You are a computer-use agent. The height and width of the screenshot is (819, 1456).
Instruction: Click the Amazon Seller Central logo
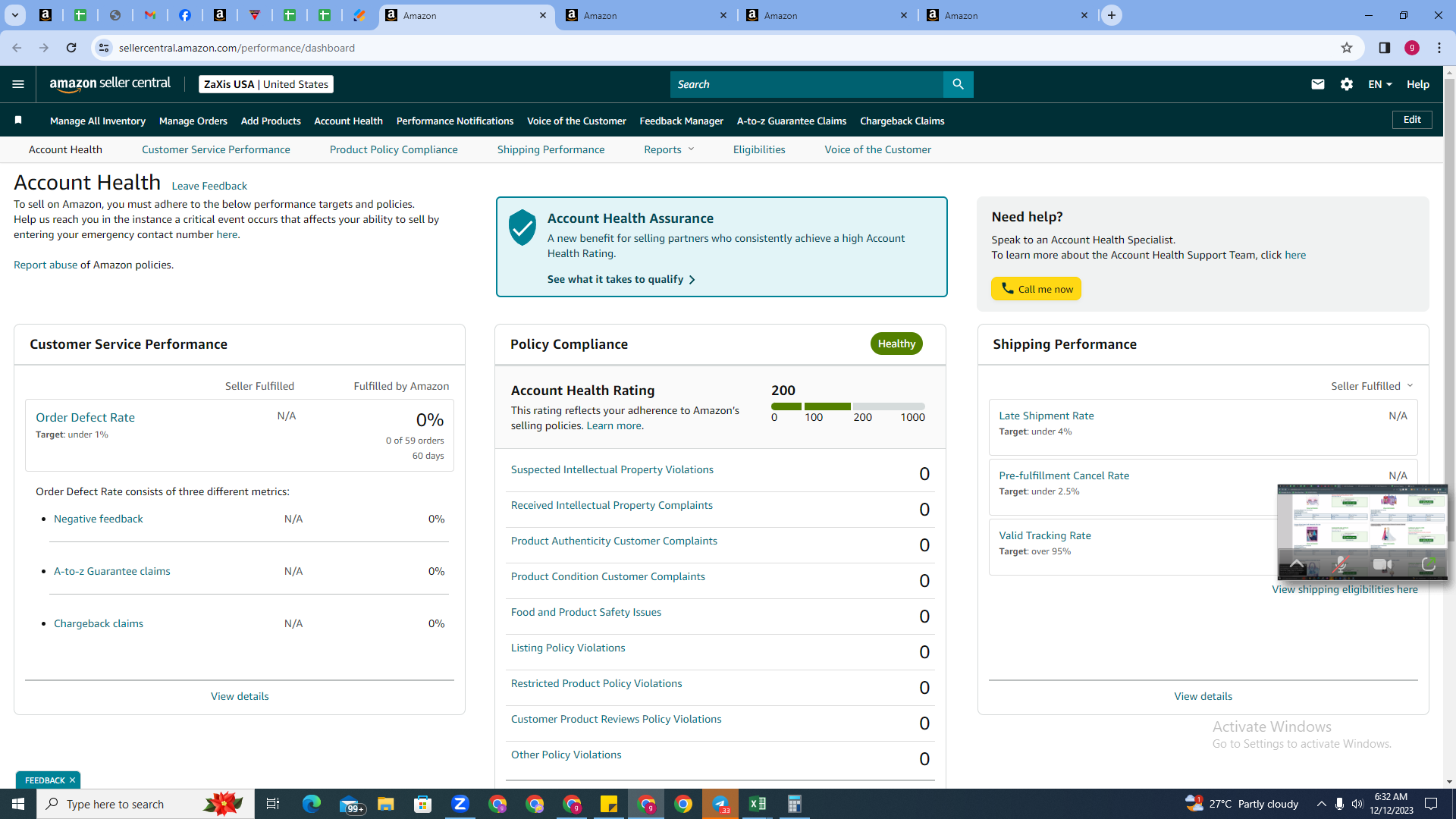tap(110, 84)
